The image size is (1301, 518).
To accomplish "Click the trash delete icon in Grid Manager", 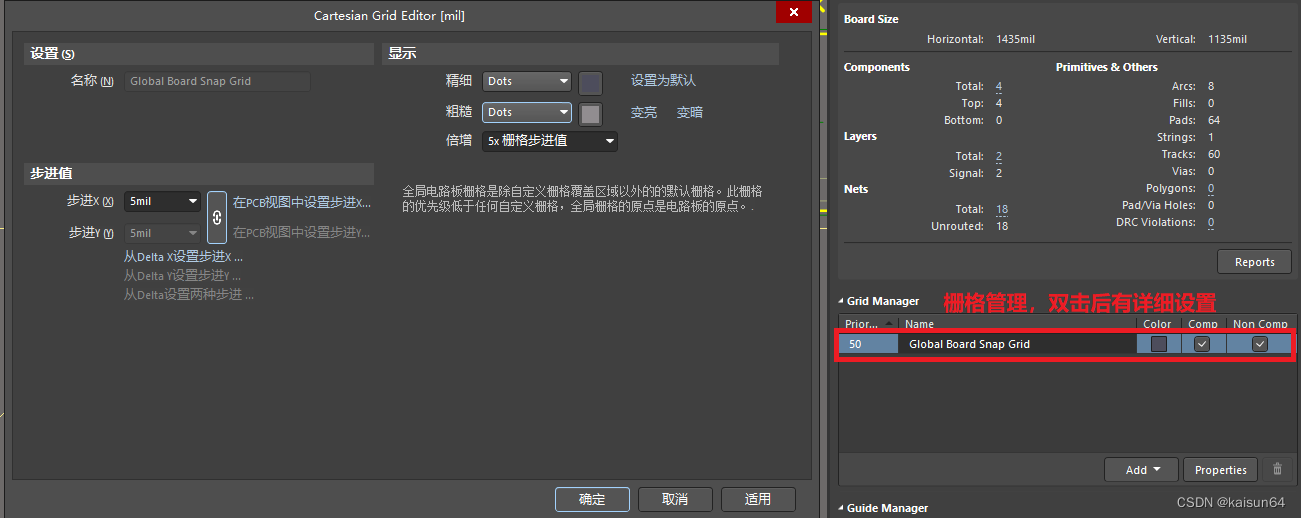I will click(x=1277, y=469).
